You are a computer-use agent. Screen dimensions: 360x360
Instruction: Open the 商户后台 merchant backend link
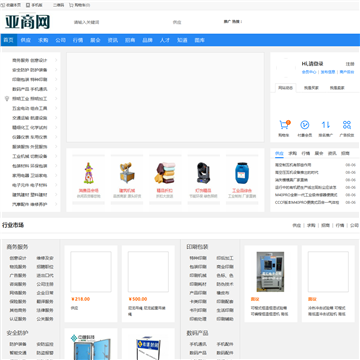pos(347,72)
